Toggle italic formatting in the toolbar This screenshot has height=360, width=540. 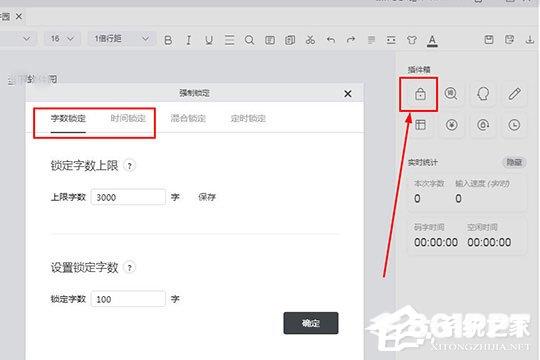point(188,40)
